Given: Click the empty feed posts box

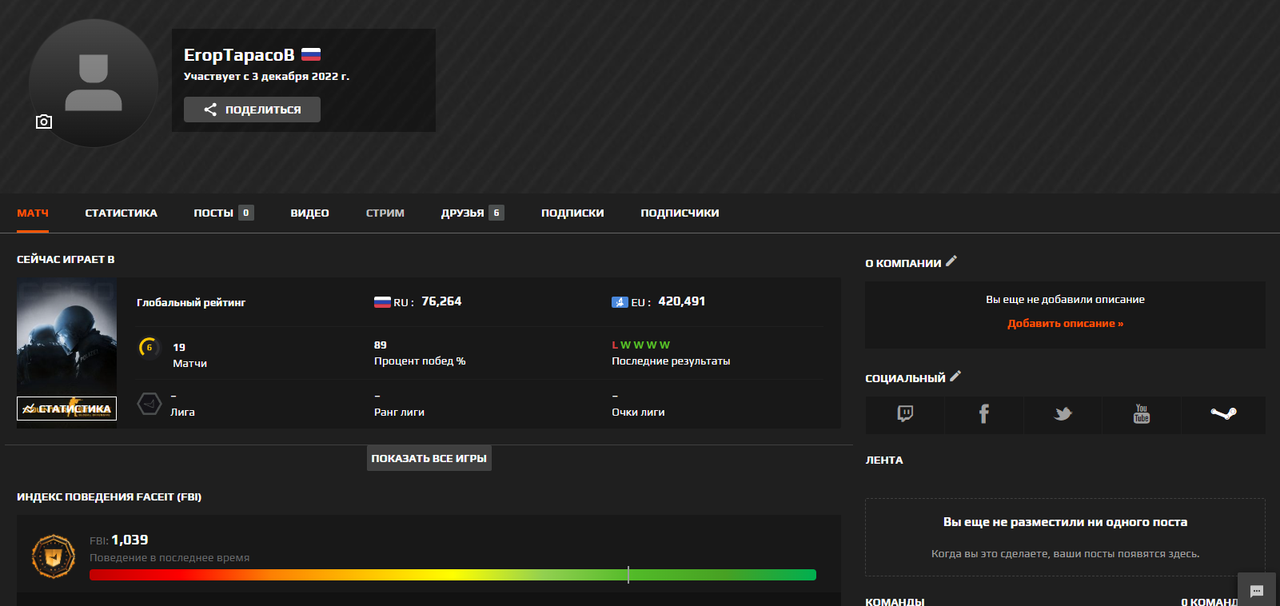Looking at the screenshot, I should click(1065, 537).
